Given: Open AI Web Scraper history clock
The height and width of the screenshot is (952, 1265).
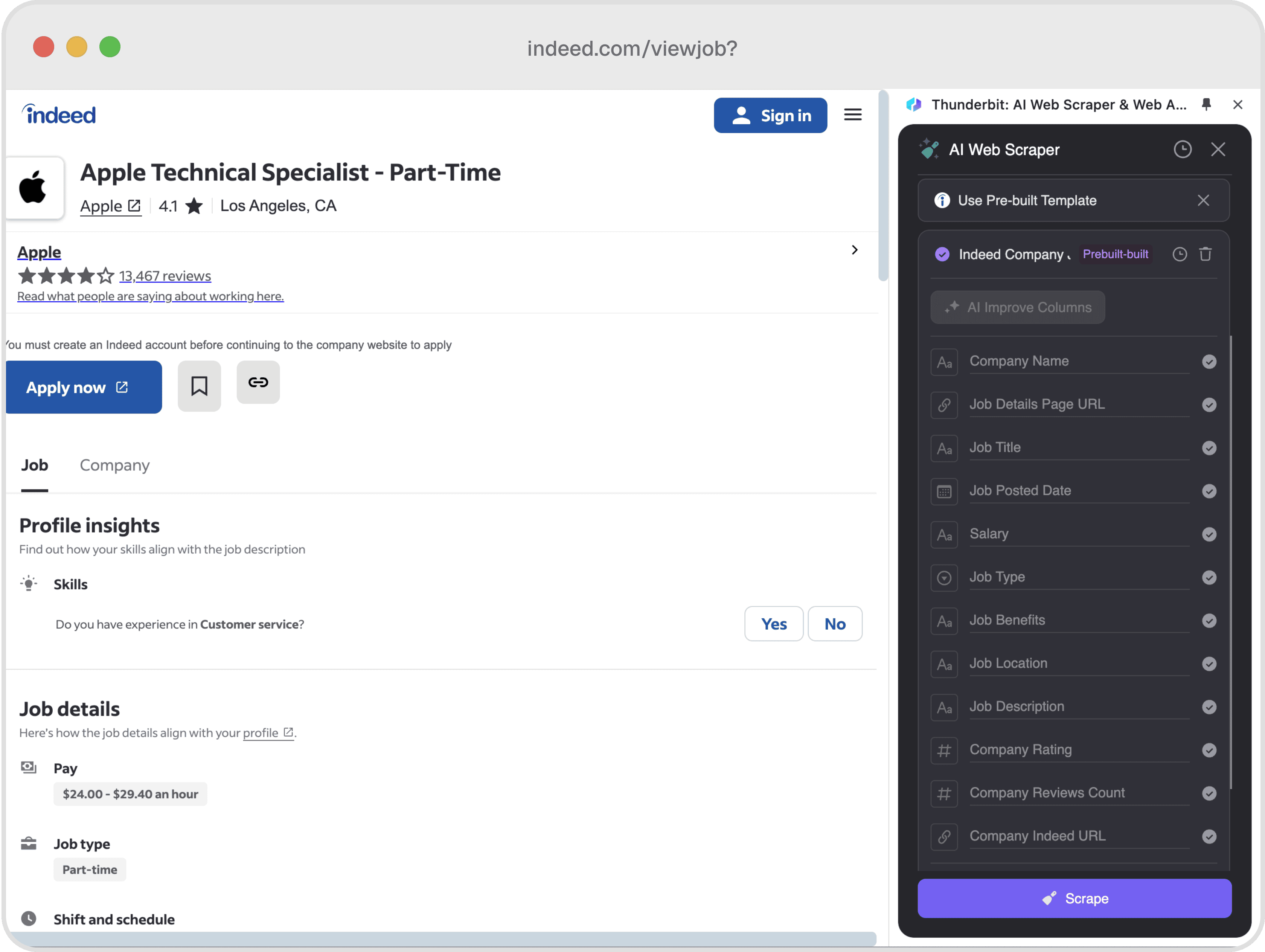Looking at the screenshot, I should coord(1182,150).
